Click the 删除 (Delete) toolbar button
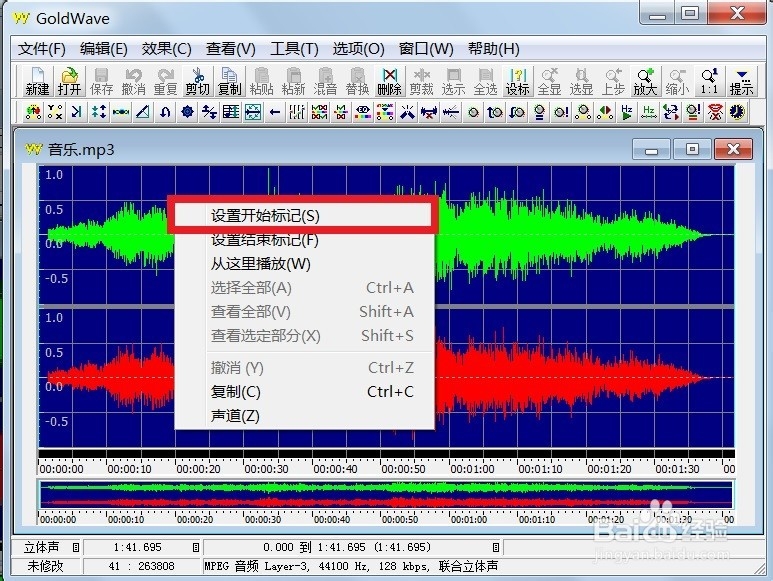Viewport: 773px width, 581px height. tap(389, 81)
